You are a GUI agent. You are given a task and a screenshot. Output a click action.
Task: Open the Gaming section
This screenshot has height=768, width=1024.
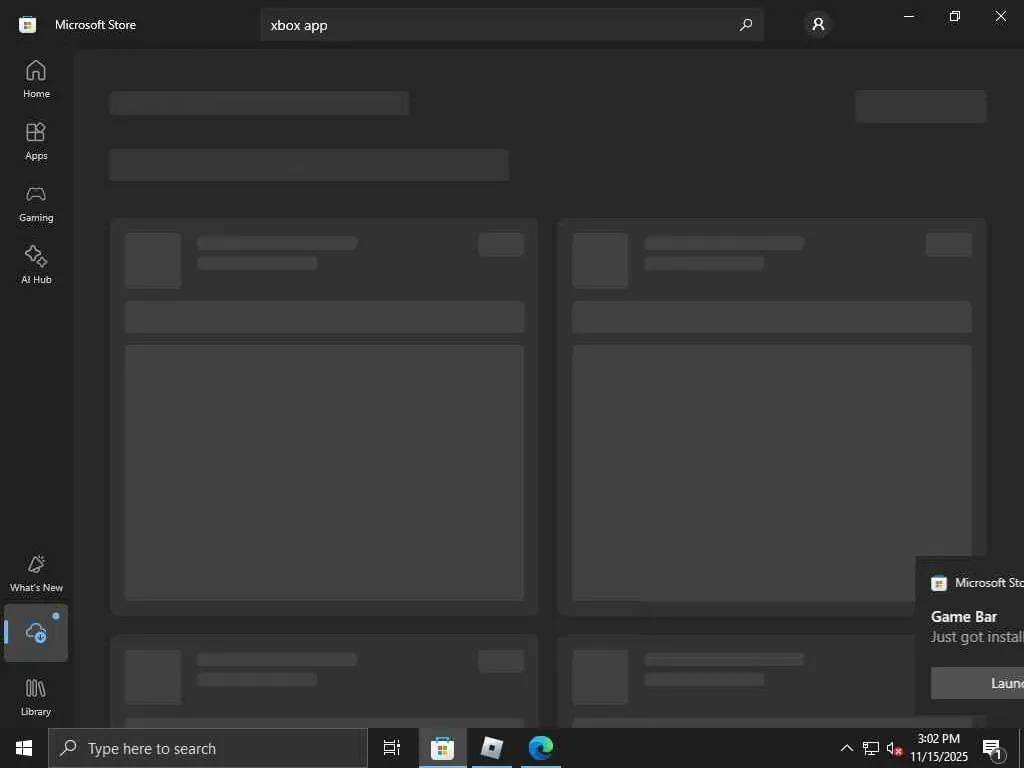pyautogui.click(x=36, y=203)
